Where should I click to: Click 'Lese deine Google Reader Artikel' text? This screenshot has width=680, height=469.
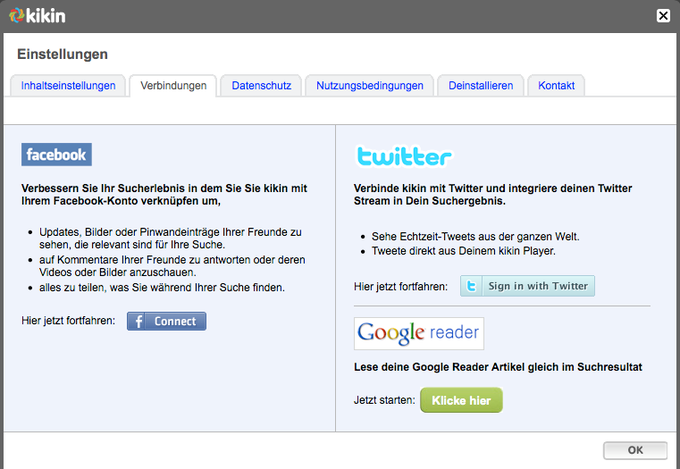pyautogui.click(x=498, y=367)
